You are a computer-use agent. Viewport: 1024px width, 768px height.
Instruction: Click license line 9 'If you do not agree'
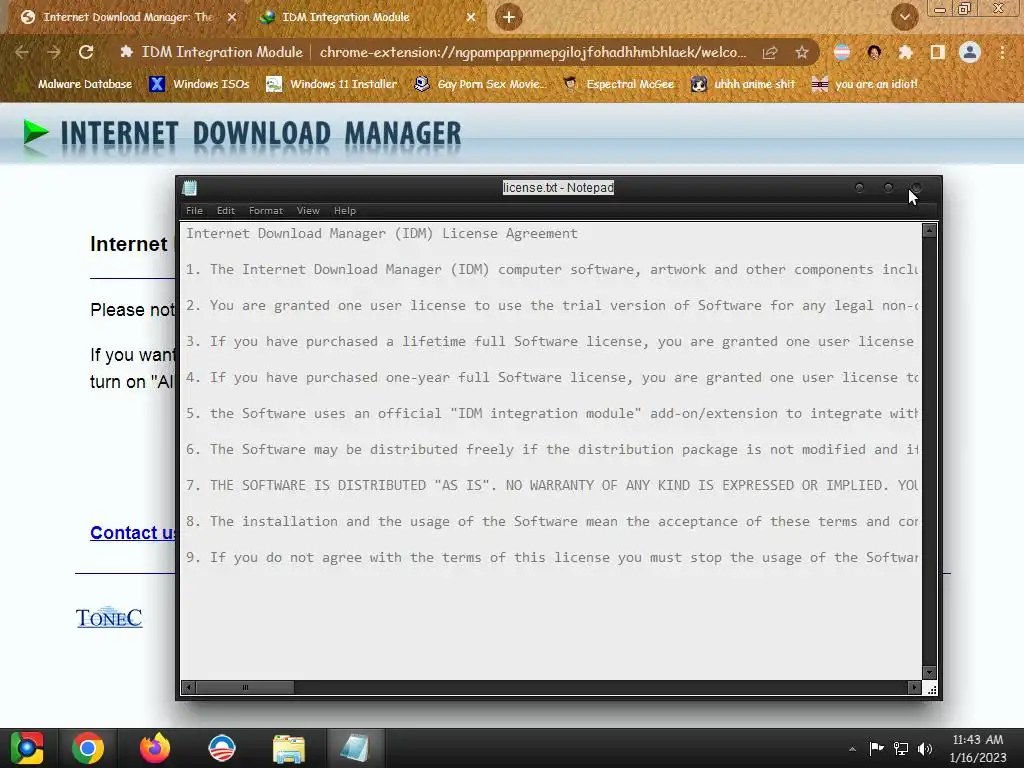[552, 557]
